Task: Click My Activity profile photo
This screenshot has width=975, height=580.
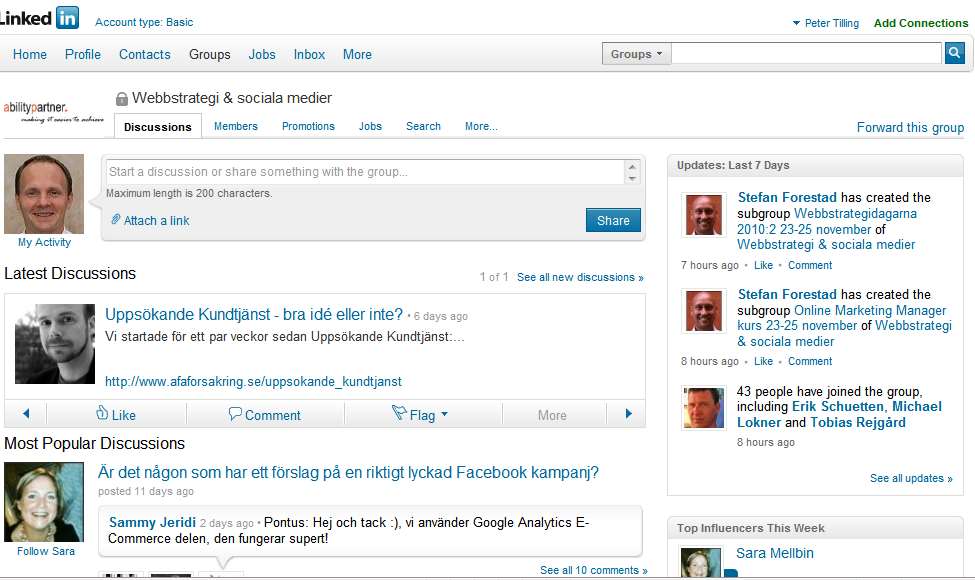Action: (x=44, y=194)
